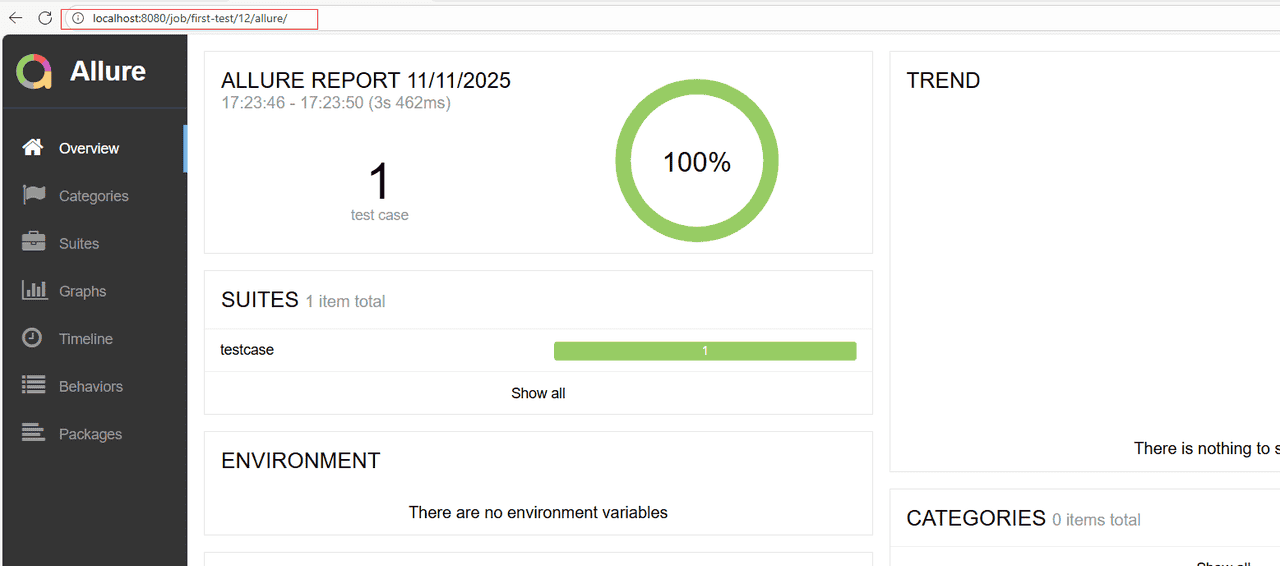The height and width of the screenshot is (566, 1280).
Task: Click the Allure logo icon
Action: tap(34, 72)
